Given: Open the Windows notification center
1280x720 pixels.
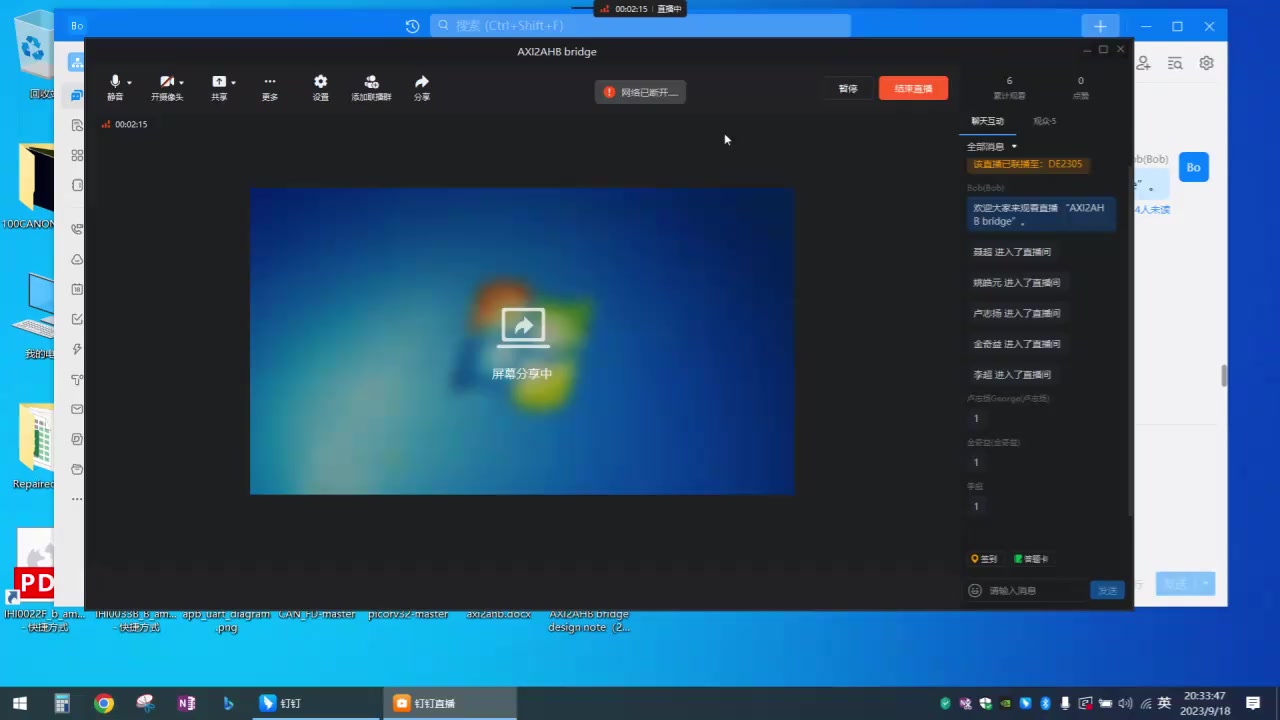Looking at the screenshot, I should pos(1253,703).
